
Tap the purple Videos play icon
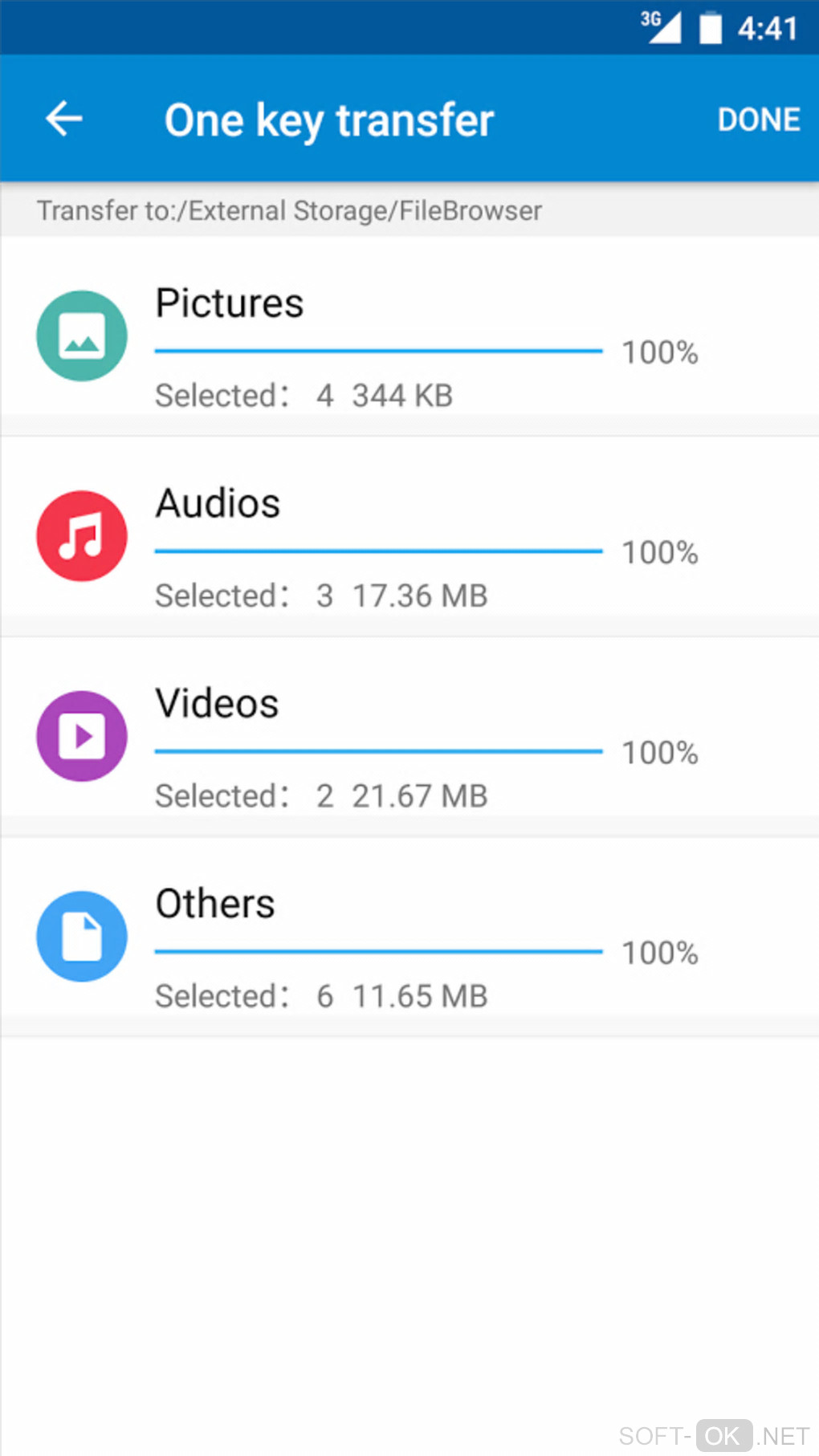(x=82, y=736)
